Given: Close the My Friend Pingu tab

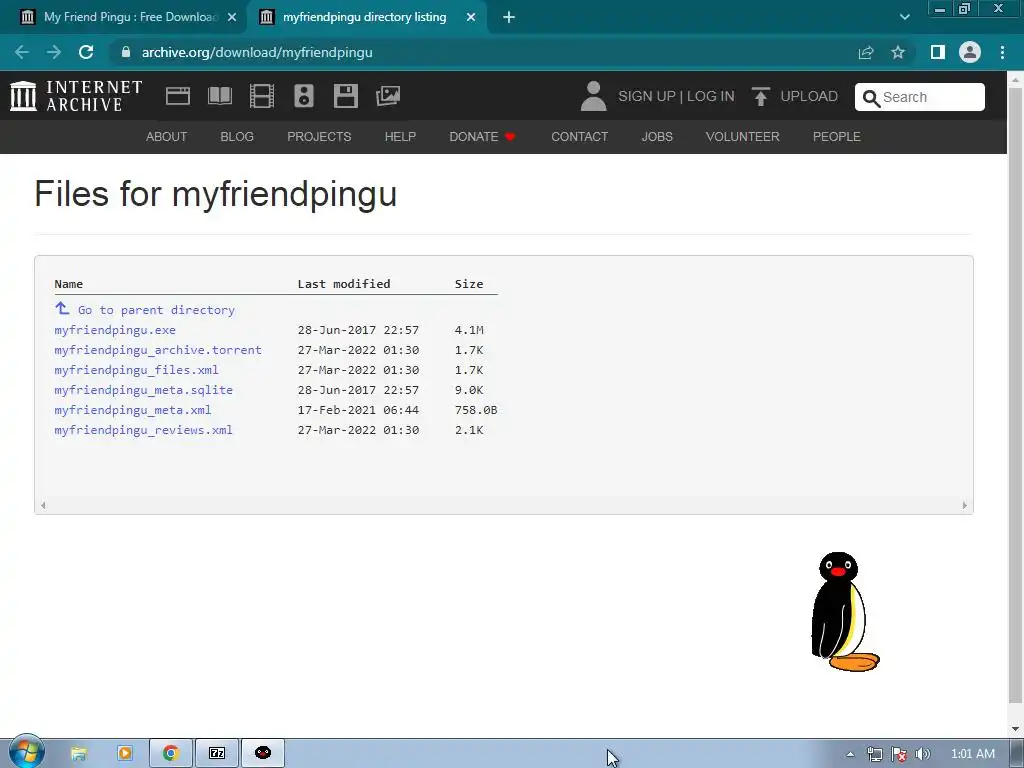Looking at the screenshot, I should 232,17.
